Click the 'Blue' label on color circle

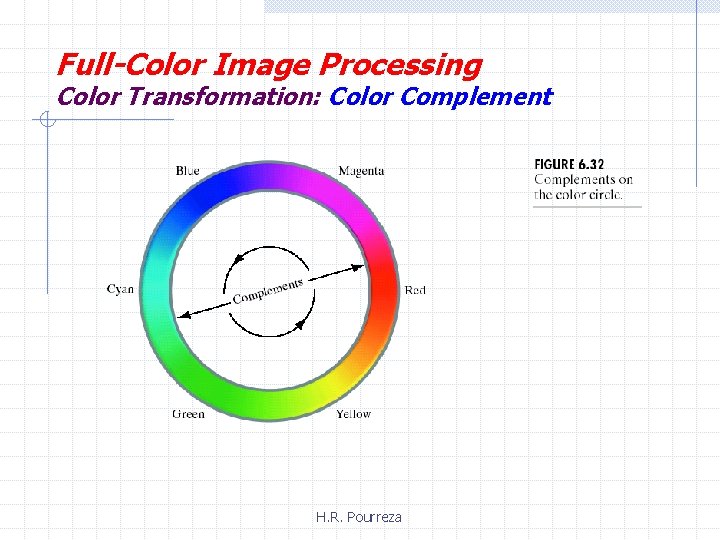coord(187,171)
